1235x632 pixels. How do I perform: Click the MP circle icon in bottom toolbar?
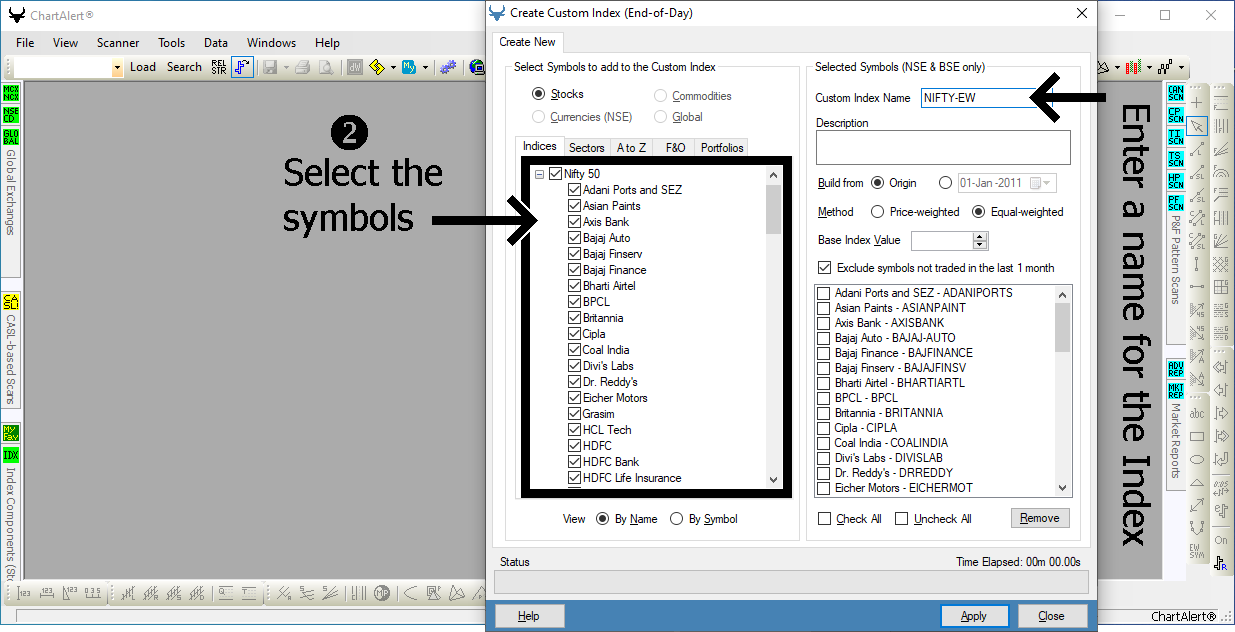(381, 593)
